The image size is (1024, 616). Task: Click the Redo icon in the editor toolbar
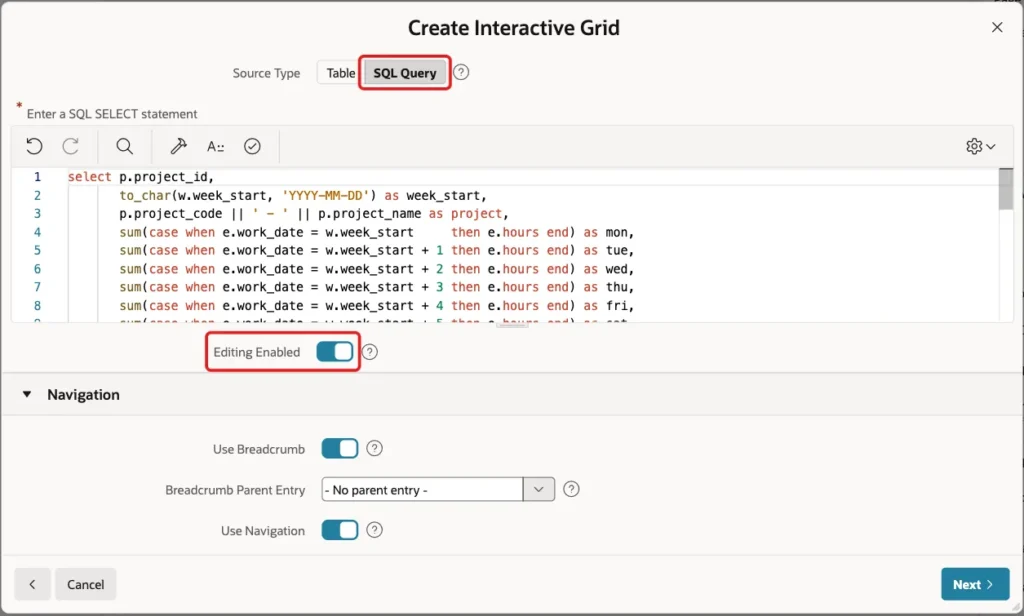[71, 146]
